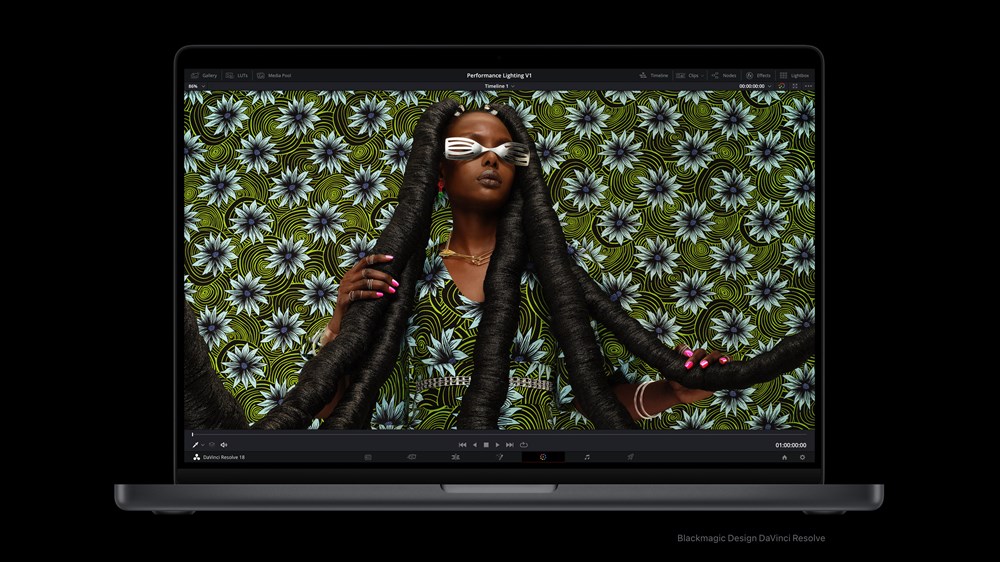Show the Media Pool panel
Viewport: 1000px width, 562px height.
273,75
